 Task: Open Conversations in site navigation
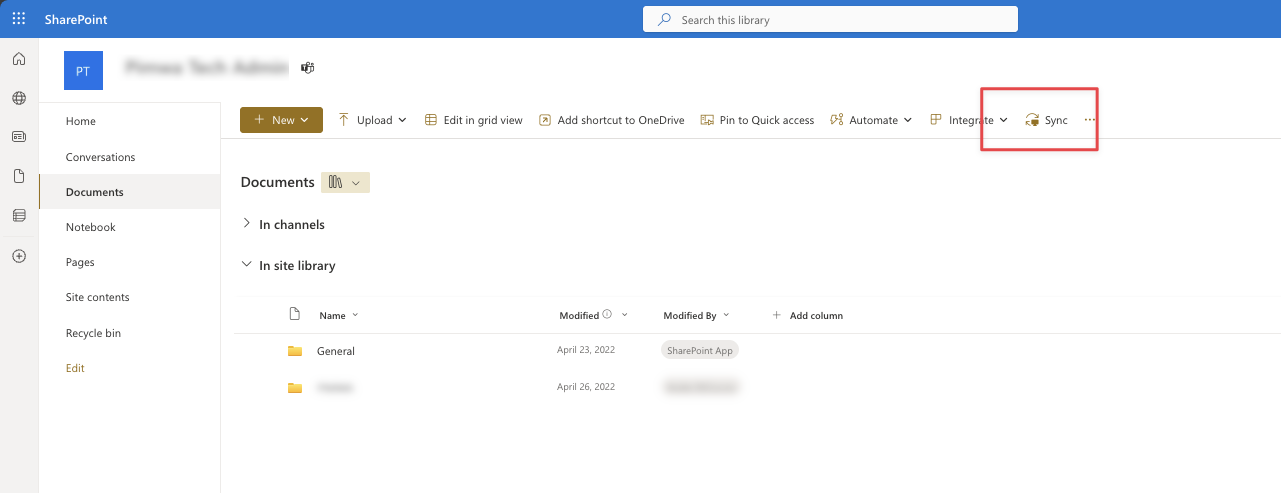pos(100,157)
